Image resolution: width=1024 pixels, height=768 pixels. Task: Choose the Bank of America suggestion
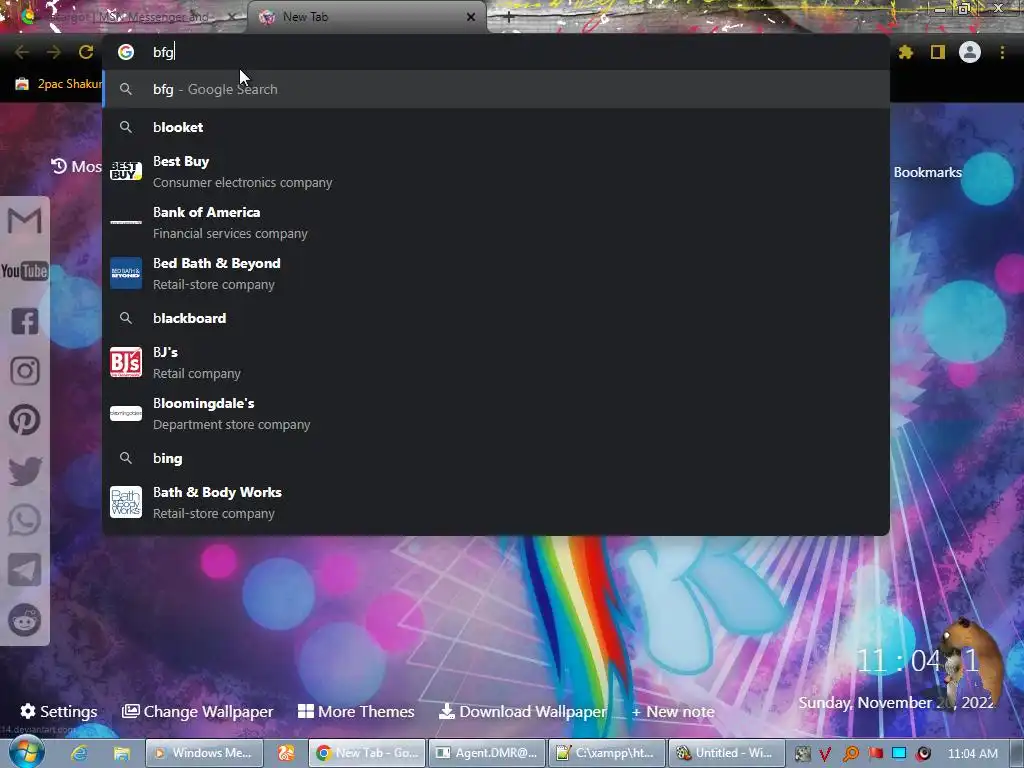coord(496,223)
